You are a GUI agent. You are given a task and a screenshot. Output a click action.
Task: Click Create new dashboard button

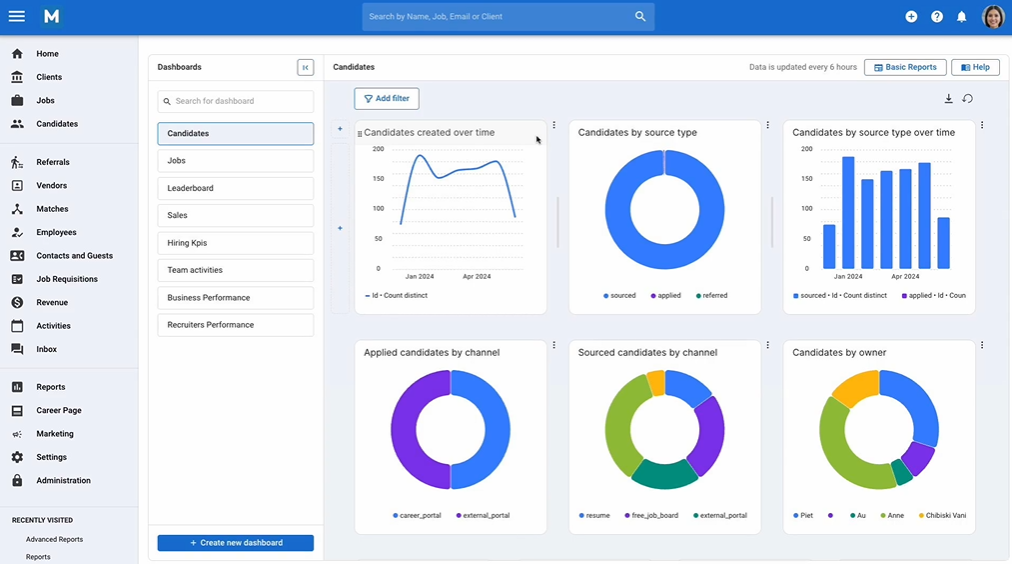[x=236, y=543]
